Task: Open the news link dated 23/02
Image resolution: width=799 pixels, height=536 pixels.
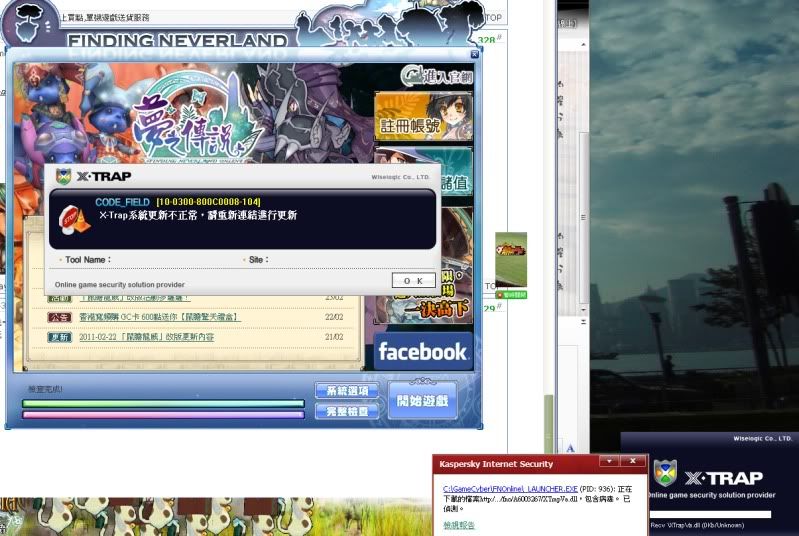Action: (x=135, y=298)
